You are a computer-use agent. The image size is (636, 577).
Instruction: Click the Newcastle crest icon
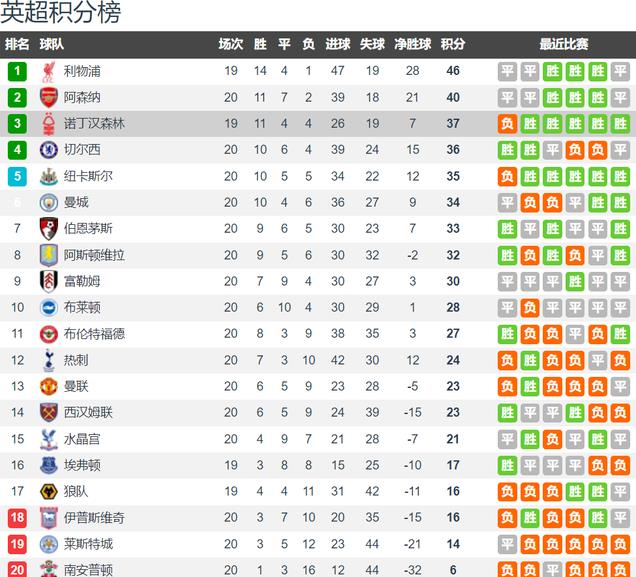pos(49,176)
